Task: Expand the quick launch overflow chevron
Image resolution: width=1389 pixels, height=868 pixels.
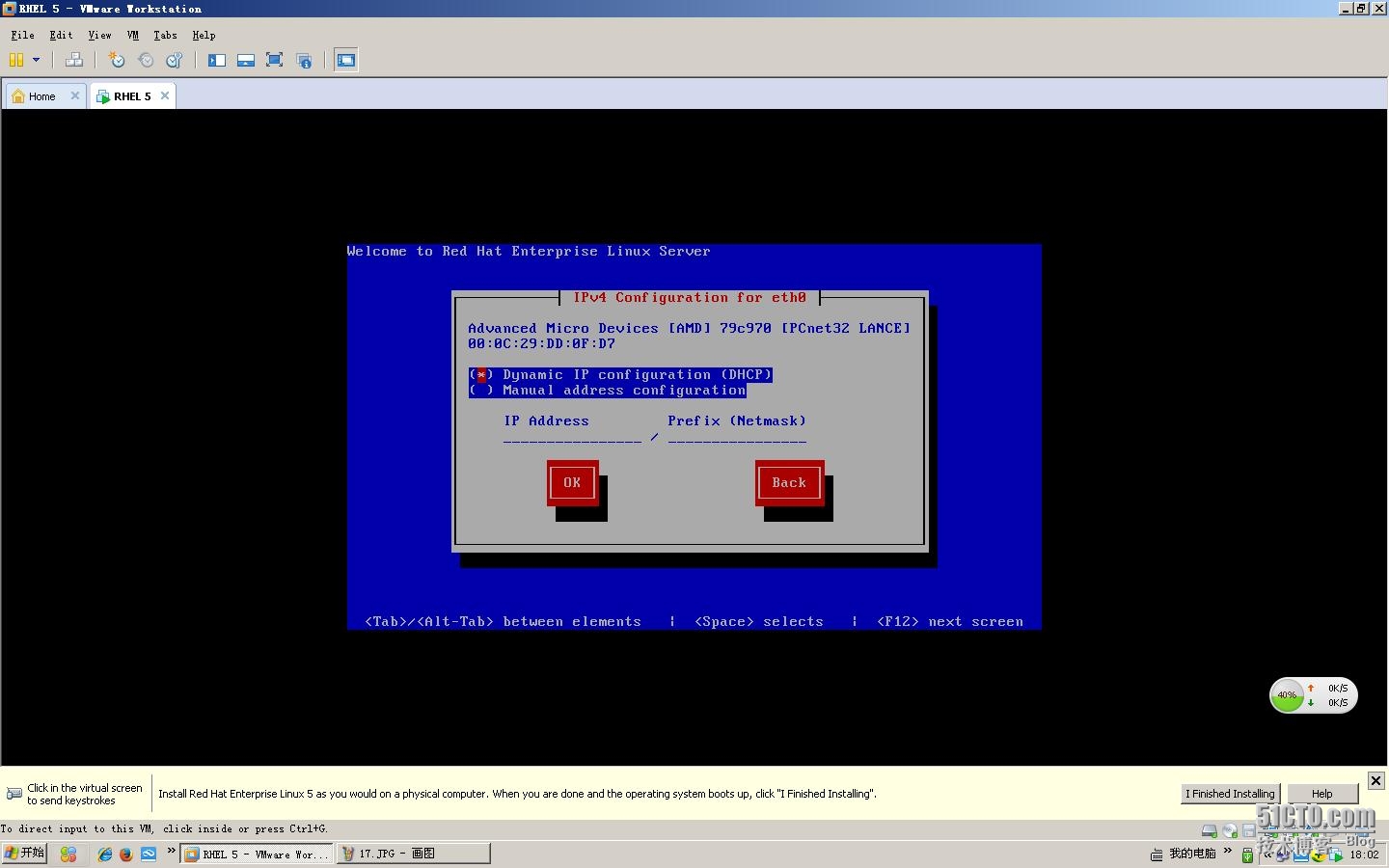Action: [x=172, y=851]
